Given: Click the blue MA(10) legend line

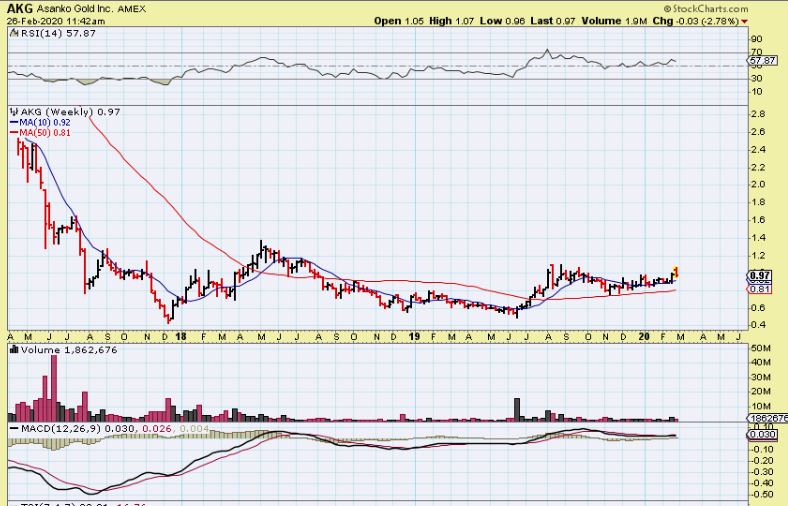Looking at the screenshot, I should coord(14,122).
